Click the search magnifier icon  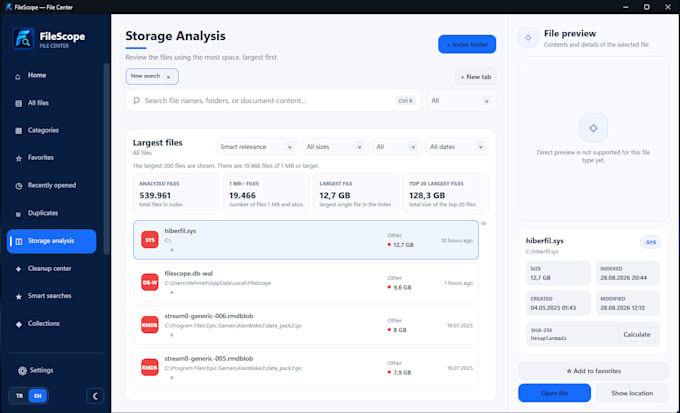(136, 101)
